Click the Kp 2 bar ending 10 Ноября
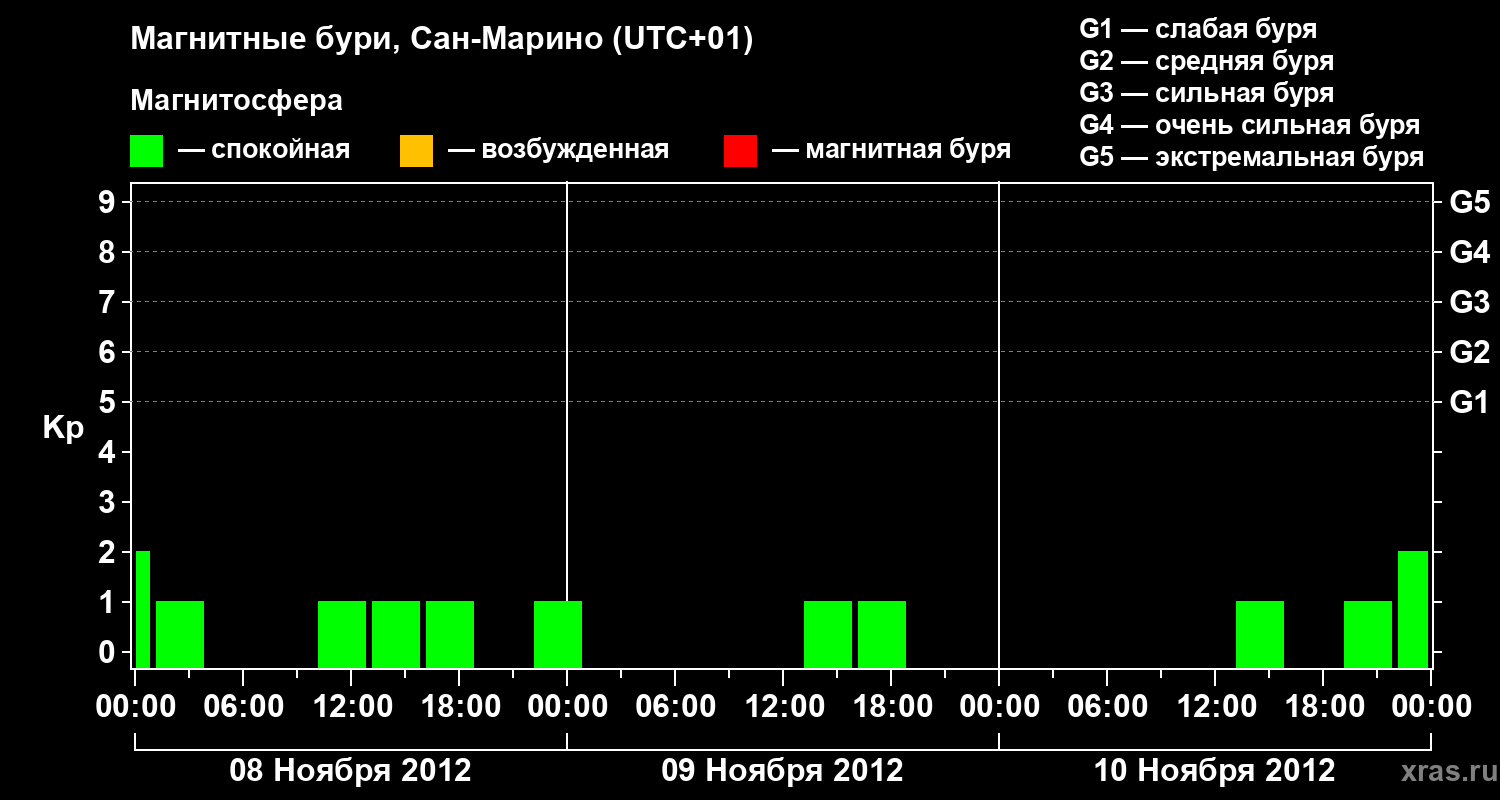 coord(1413,609)
